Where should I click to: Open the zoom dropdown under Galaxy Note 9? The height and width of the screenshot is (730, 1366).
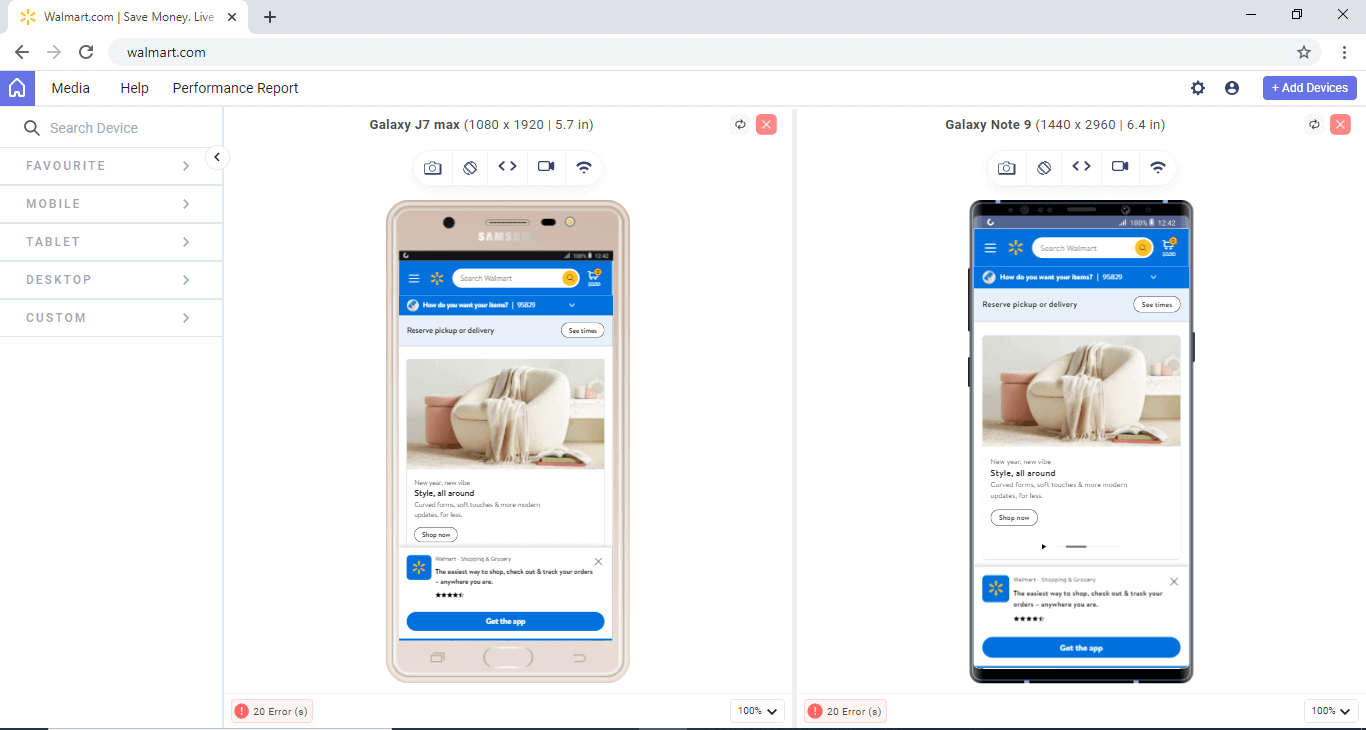[x=1331, y=711]
